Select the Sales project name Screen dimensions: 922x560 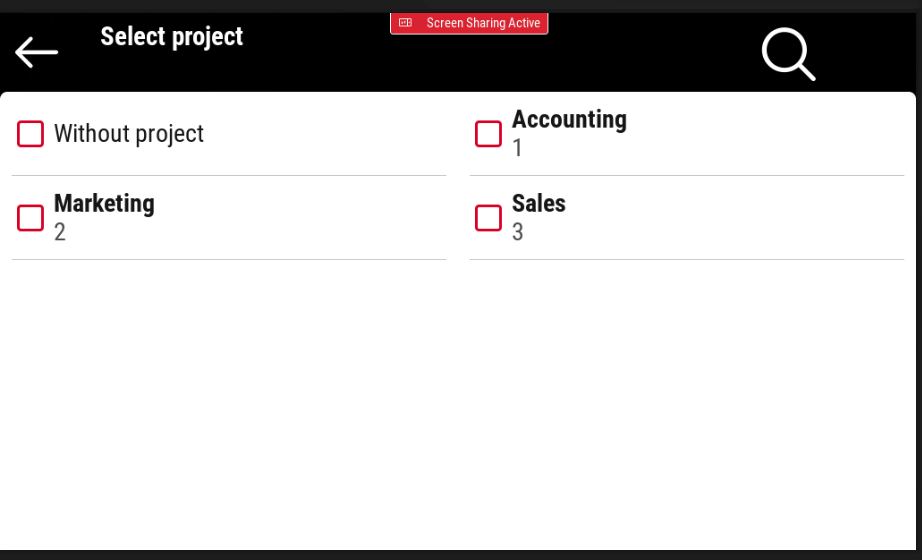click(x=539, y=204)
